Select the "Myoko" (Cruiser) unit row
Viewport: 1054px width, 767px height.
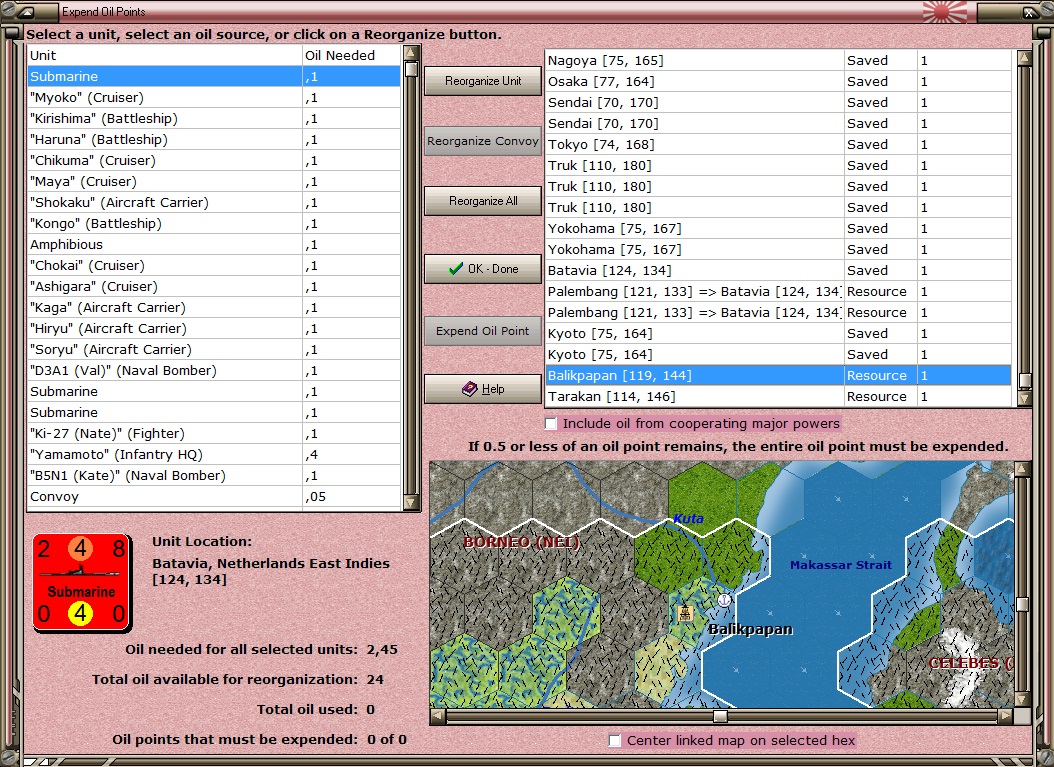tap(214, 97)
